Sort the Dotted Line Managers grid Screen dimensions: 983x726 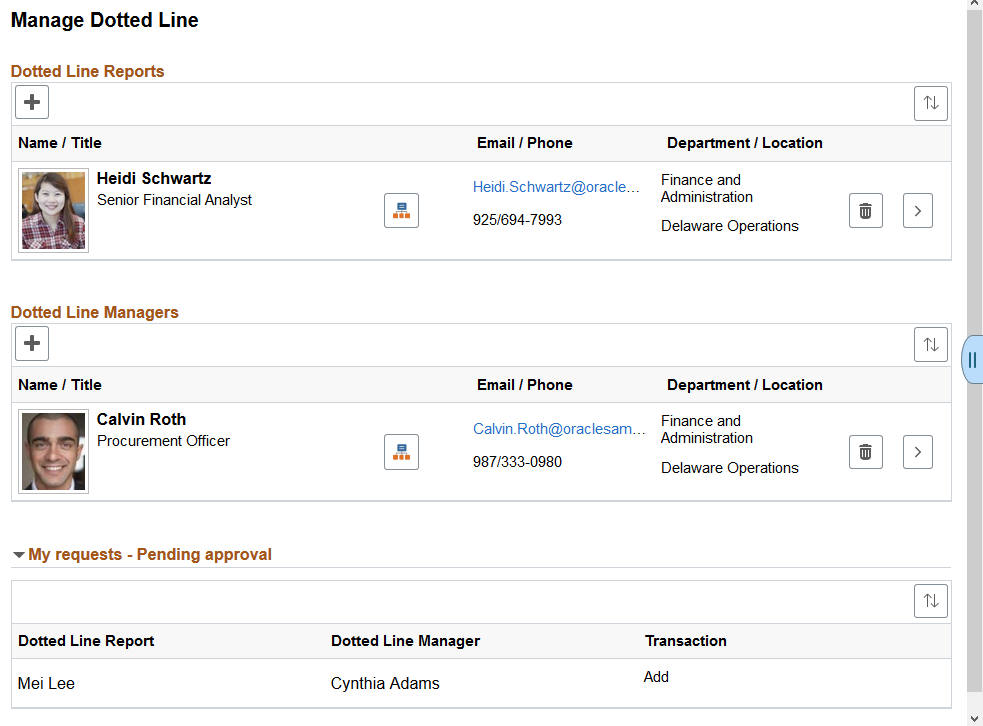coord(930,345)
